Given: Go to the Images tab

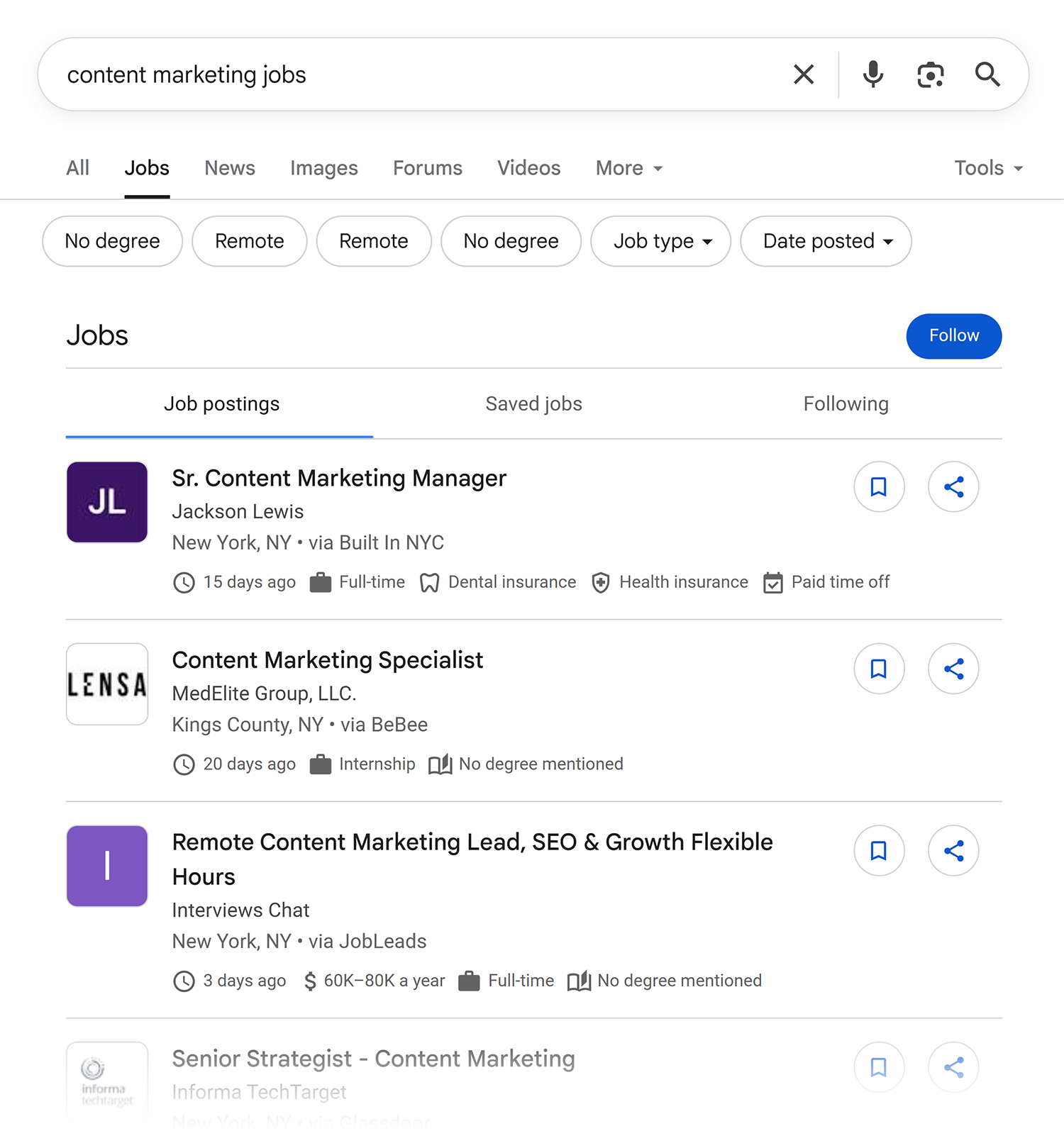Looking at the screenshot, I should pos(324,168).
